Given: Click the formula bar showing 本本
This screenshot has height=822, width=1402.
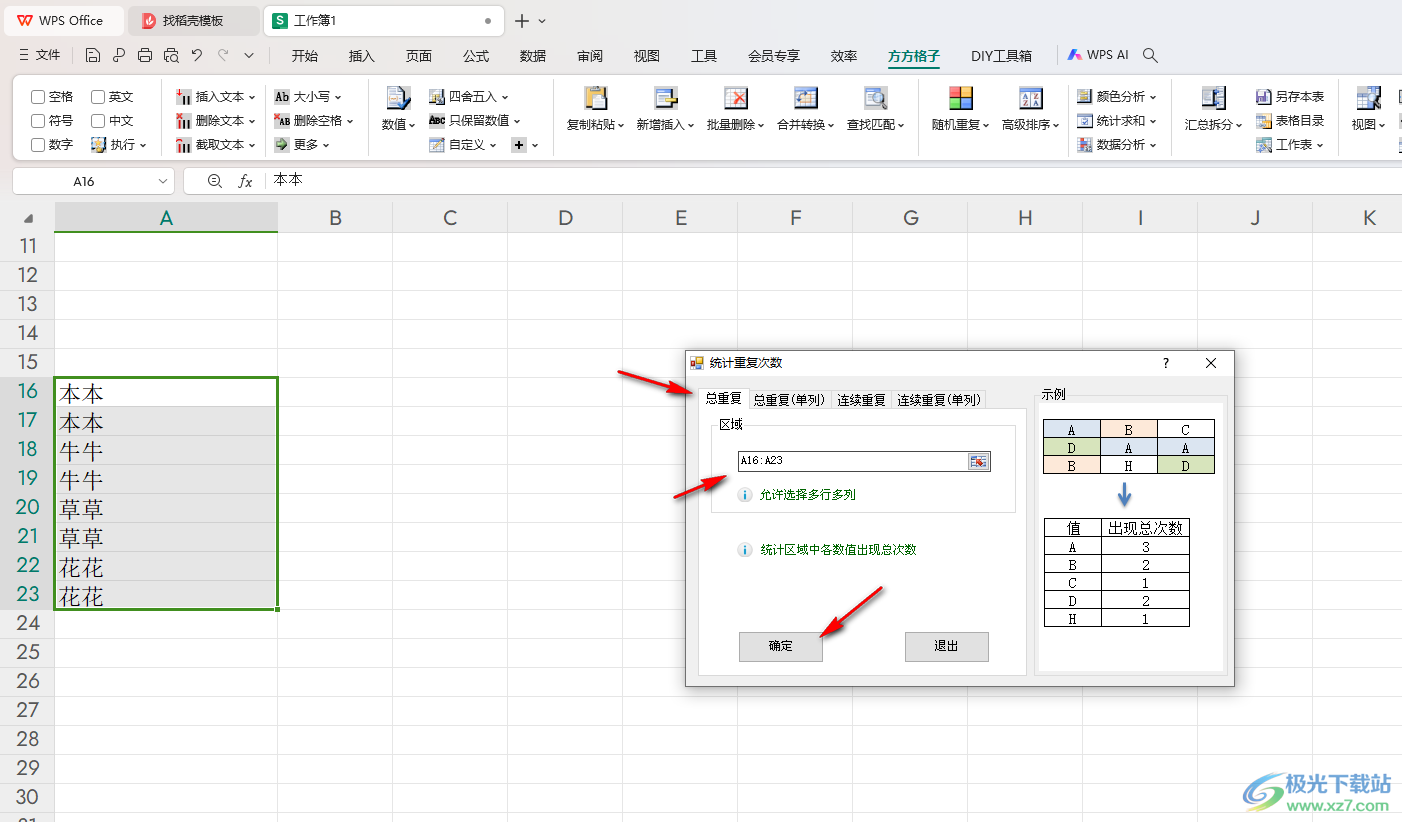Looking at the screenshot, I should click(x=835, y=181).
